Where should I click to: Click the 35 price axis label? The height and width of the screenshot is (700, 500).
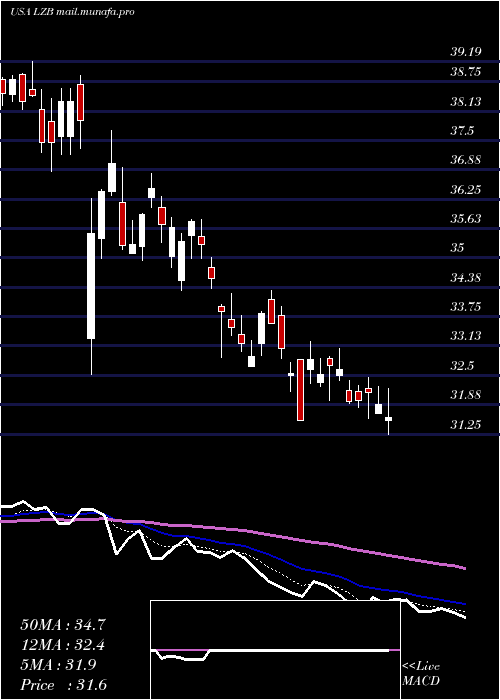pyautogui.click(x=457, y=248)
